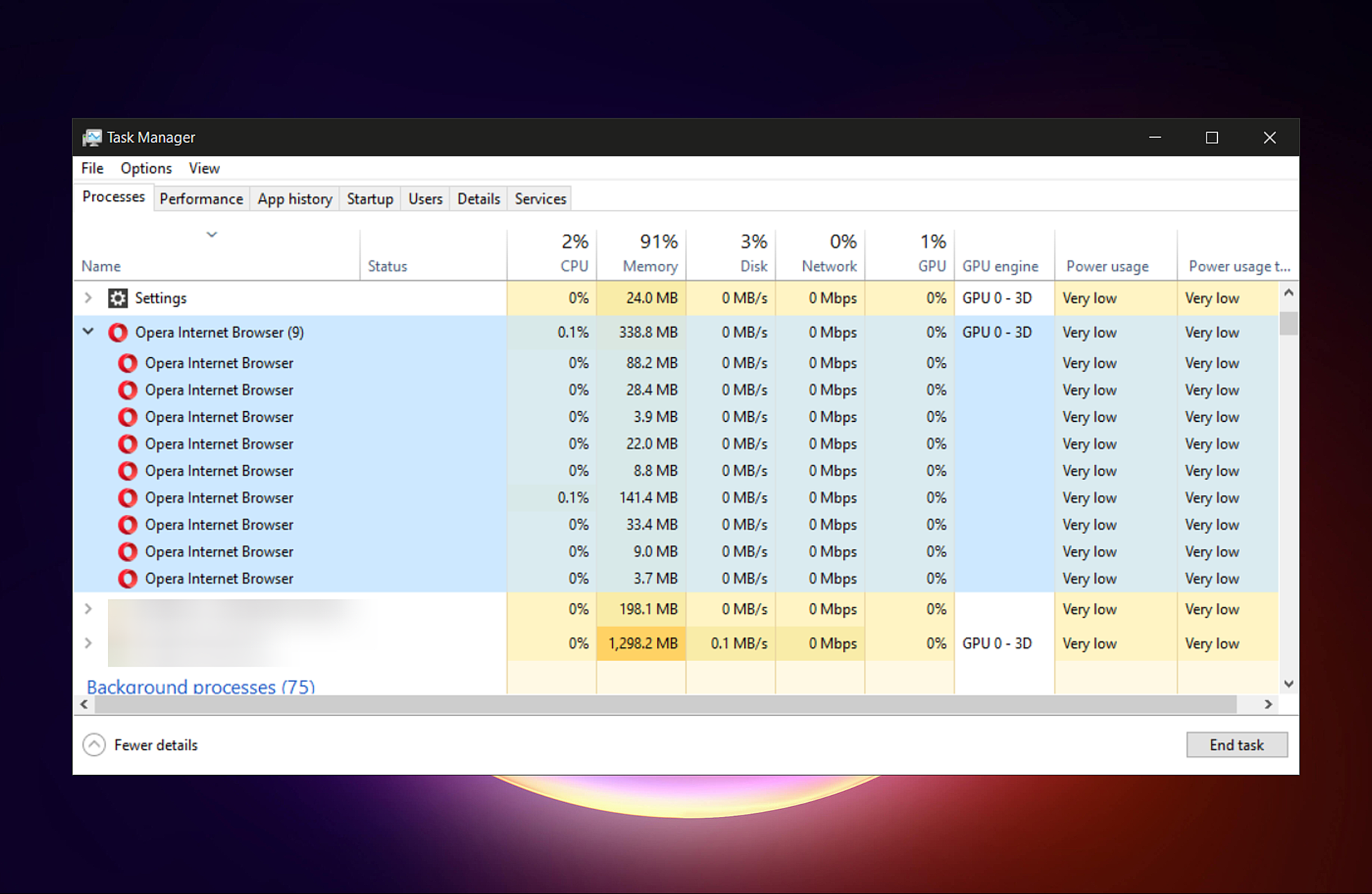
Task: Click the Opera icon in the 28.4 MB row
Action: tap(127, 390)
